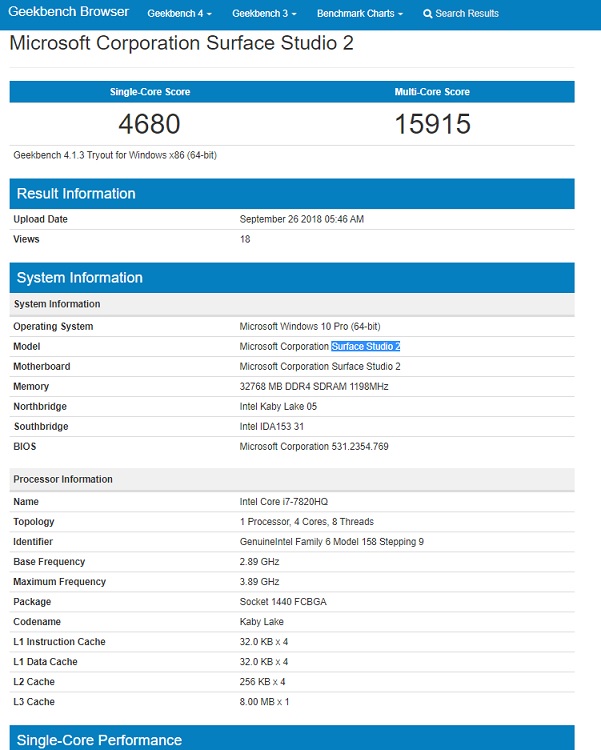The image size is (601, 750).
Task: Select the 2.89 GHz value
Action: (x=259, y=562)
